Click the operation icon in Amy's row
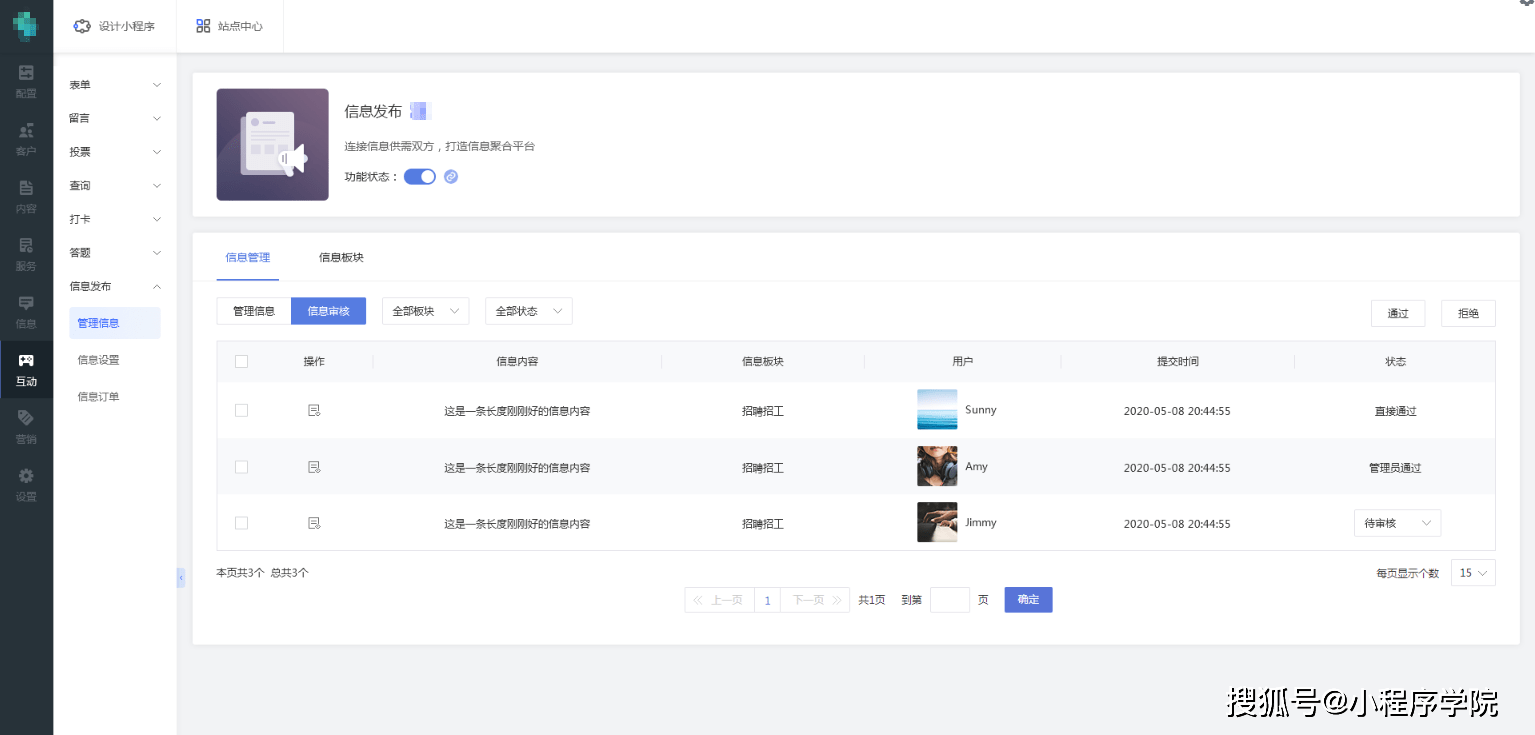1535x735 pixels. (x=314, y=467)
